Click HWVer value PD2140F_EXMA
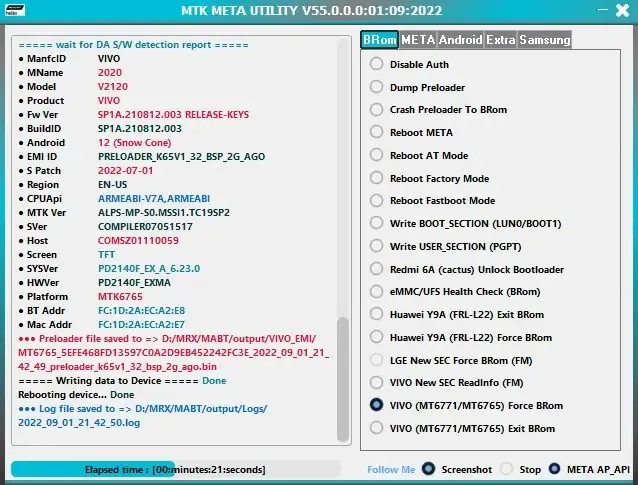Viewport: 638px width, 485px height. click(134, 282)
